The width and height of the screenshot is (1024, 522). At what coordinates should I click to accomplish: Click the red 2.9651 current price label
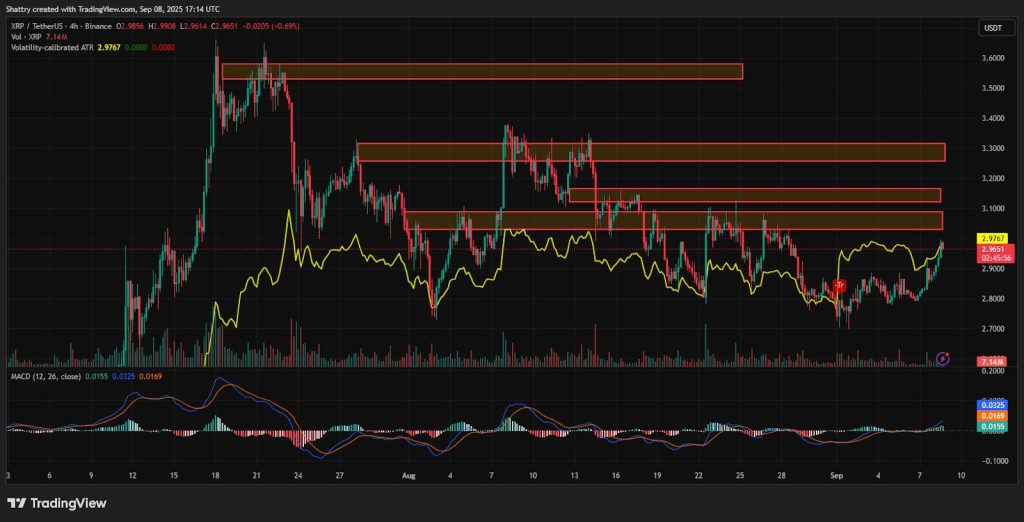(x=992, y=249)
